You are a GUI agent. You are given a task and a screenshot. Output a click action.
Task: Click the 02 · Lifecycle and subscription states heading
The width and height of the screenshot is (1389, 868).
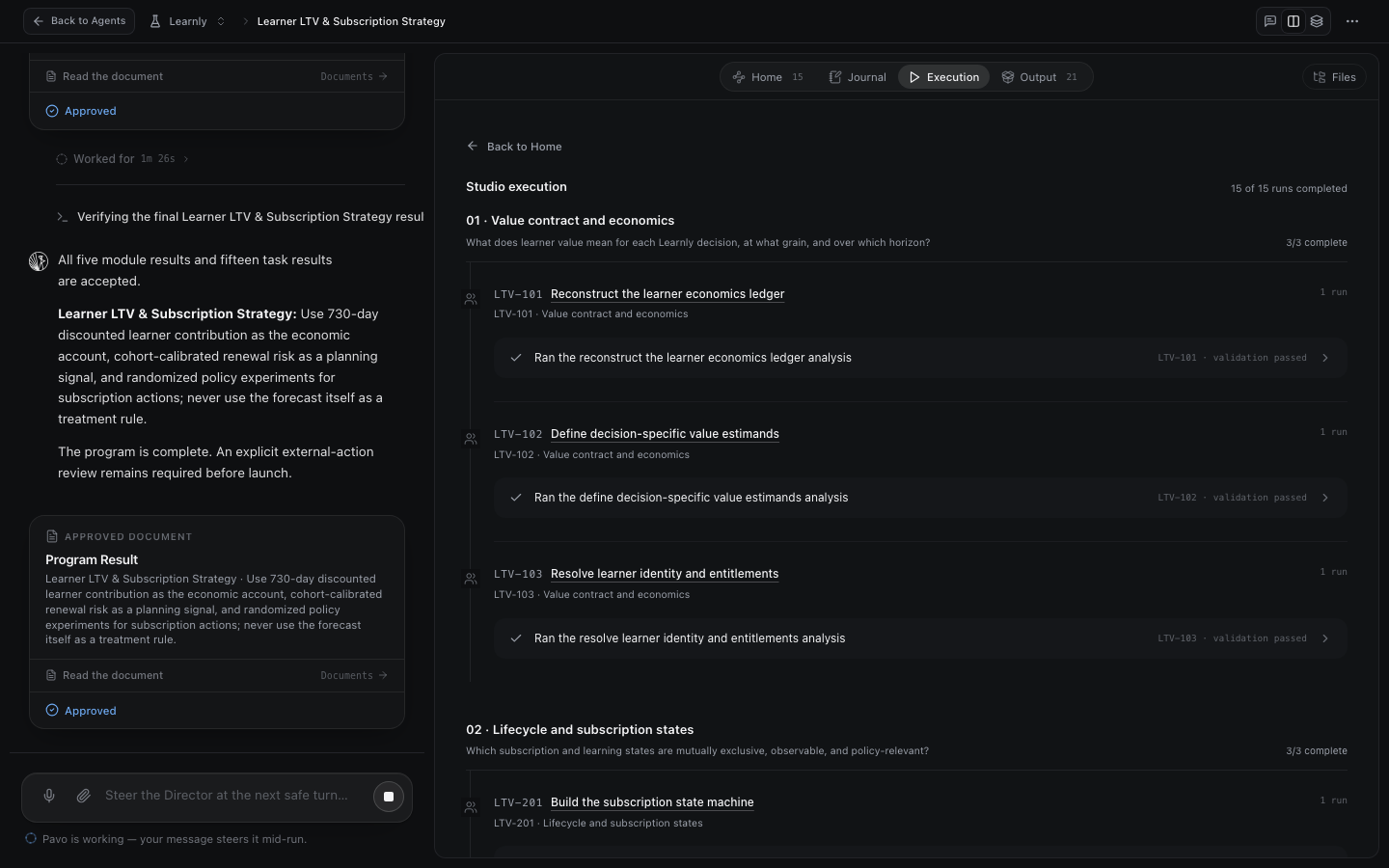coord(580,730)
